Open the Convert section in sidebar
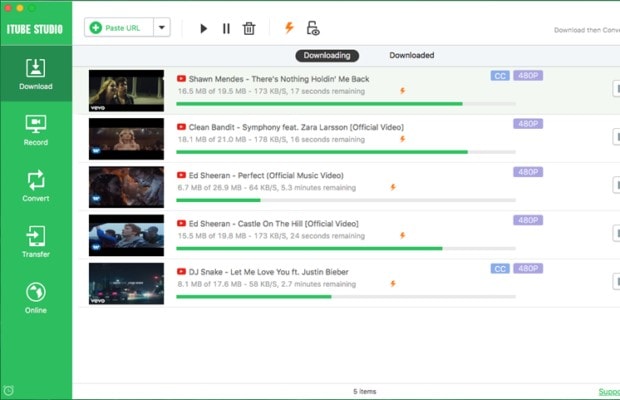This screenshot has height=400, width=620. (36, 186)
